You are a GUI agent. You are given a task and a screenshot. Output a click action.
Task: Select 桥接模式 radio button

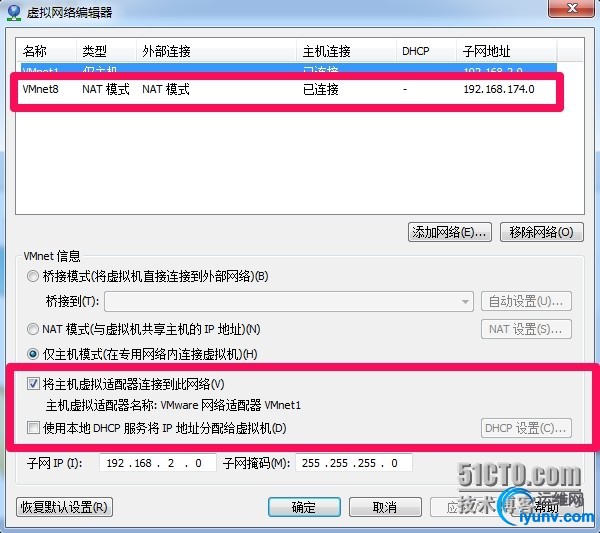click(33, 276)
